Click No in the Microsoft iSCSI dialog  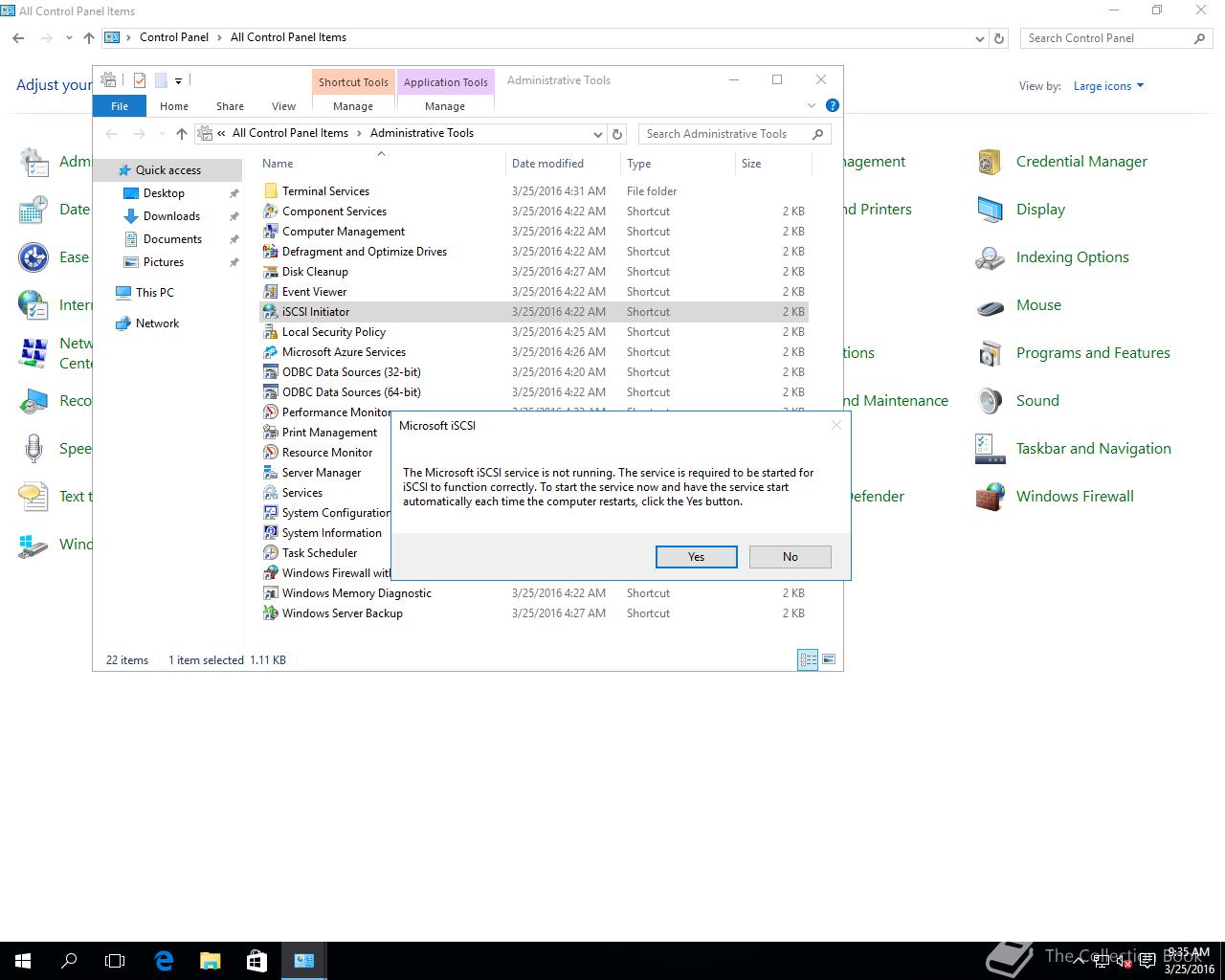click(x=790, y=557)
